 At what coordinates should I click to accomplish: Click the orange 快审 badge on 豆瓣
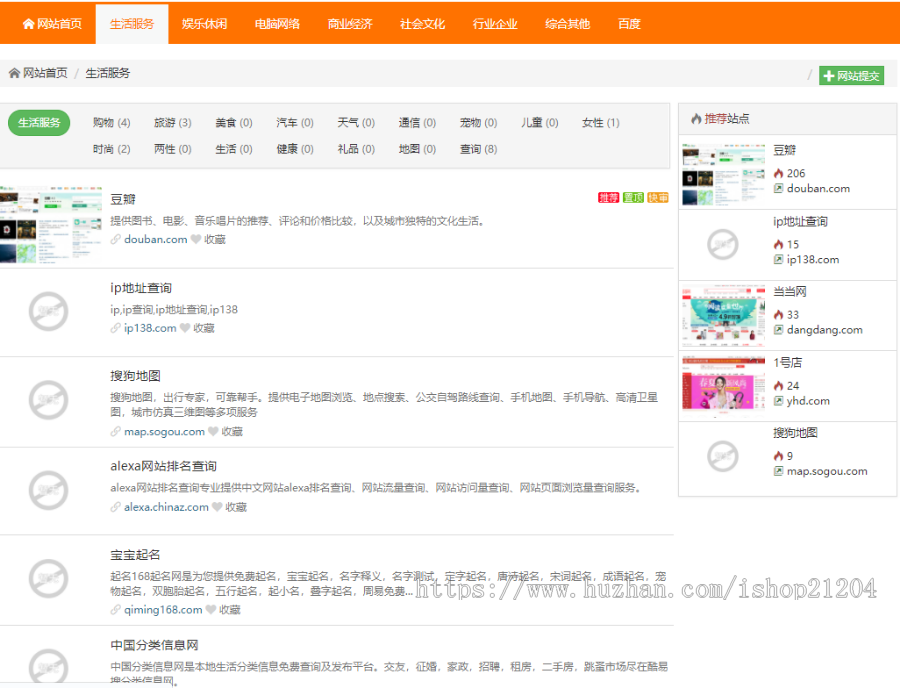point(658,198)
